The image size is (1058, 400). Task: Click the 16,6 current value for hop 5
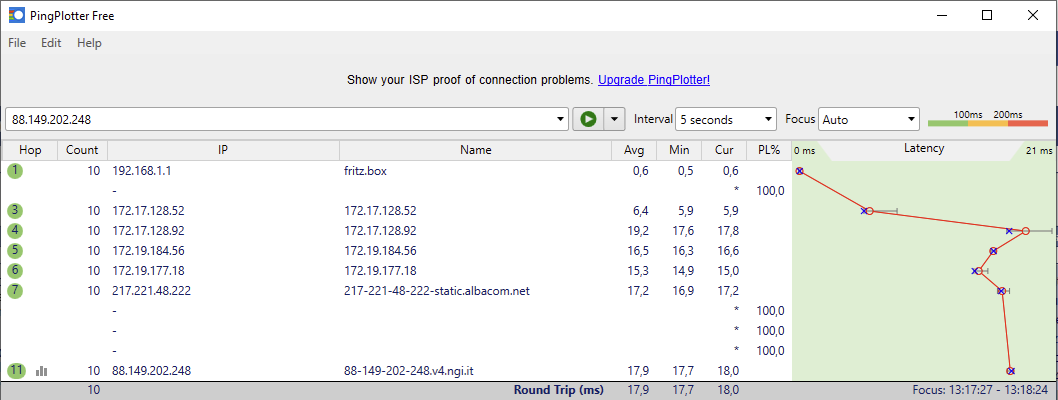tap(727, 251)
